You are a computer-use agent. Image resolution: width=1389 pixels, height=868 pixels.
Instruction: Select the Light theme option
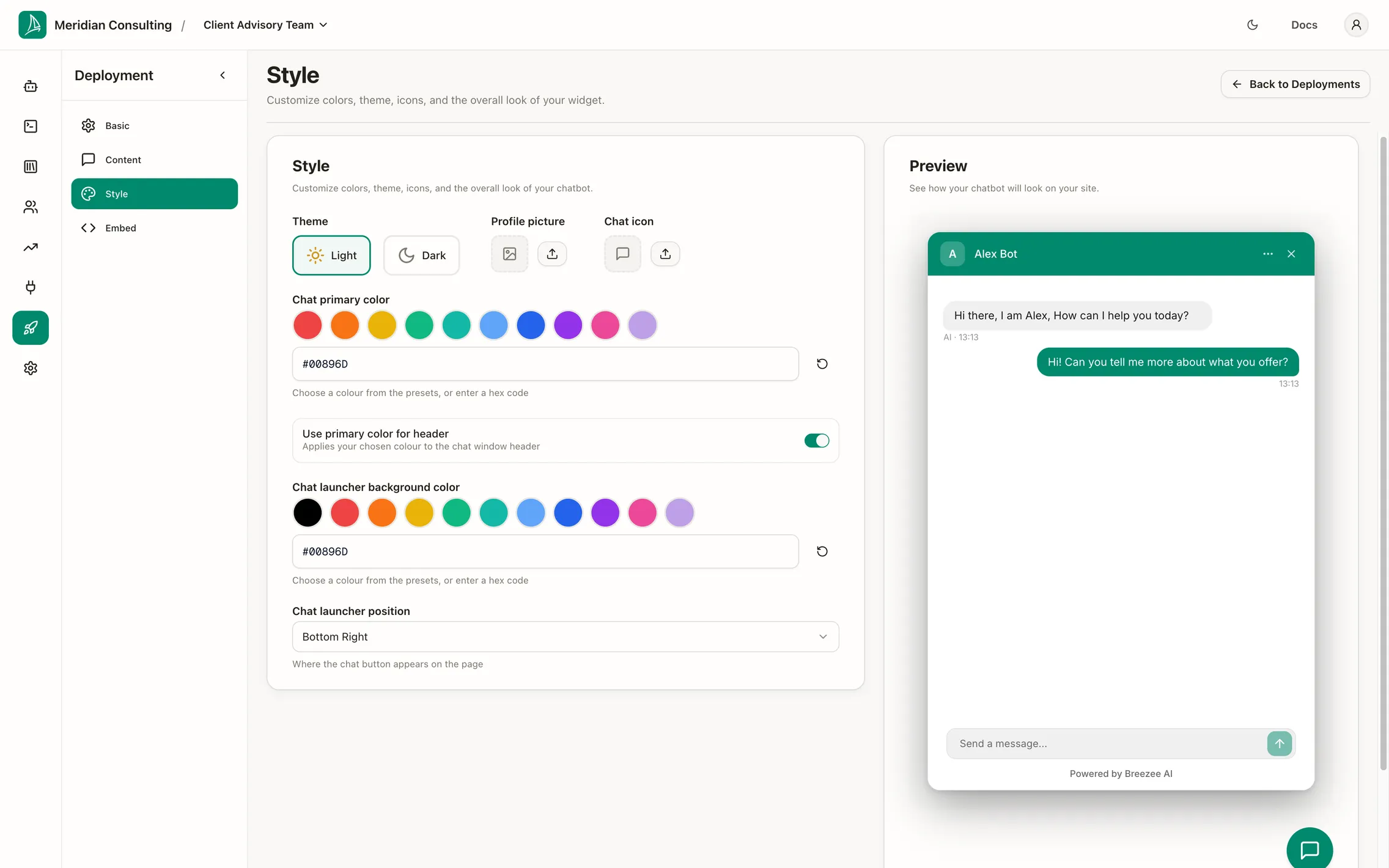tap(331, 256)
